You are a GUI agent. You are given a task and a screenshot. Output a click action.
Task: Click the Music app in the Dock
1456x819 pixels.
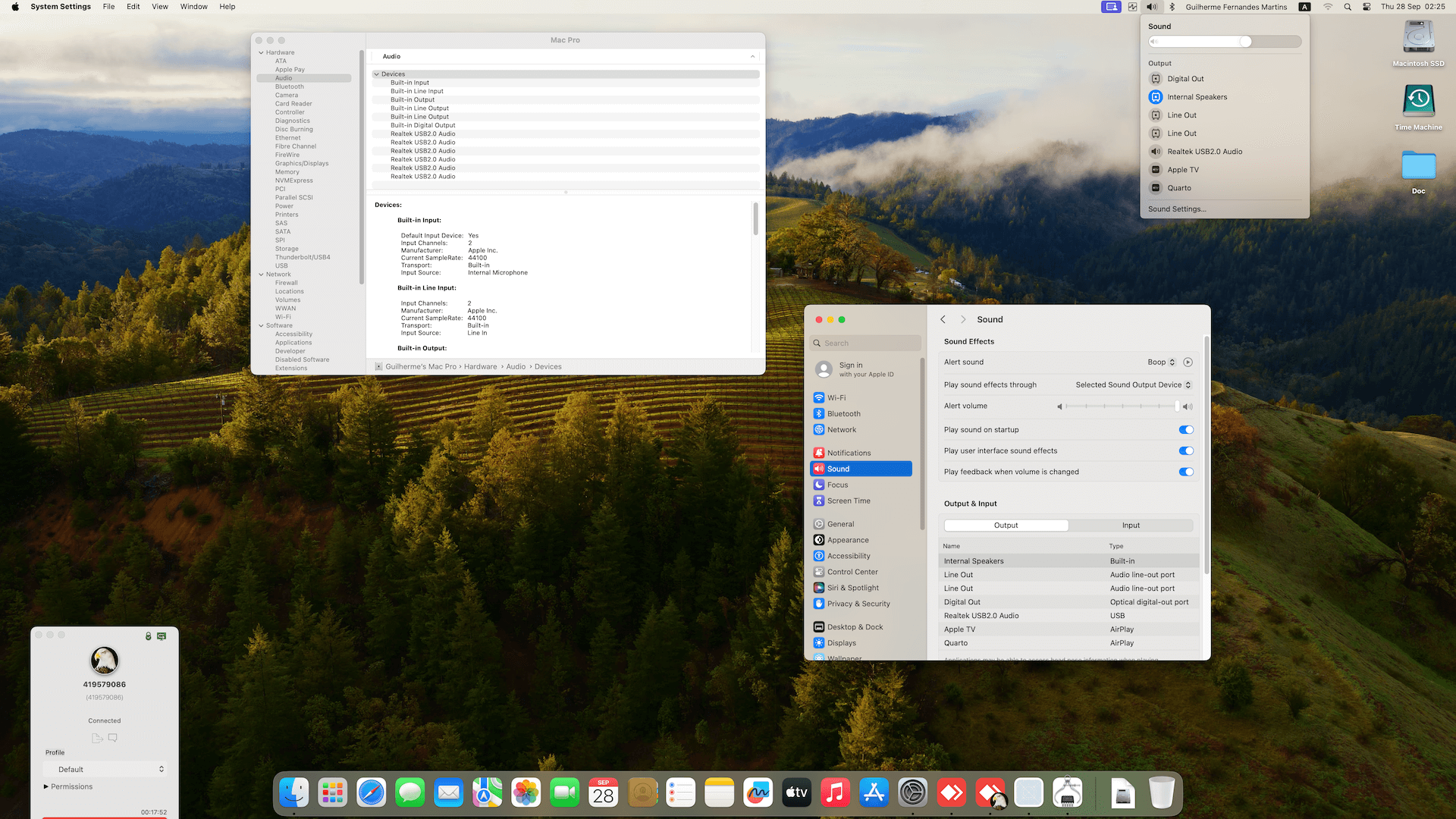pos(835,793)
